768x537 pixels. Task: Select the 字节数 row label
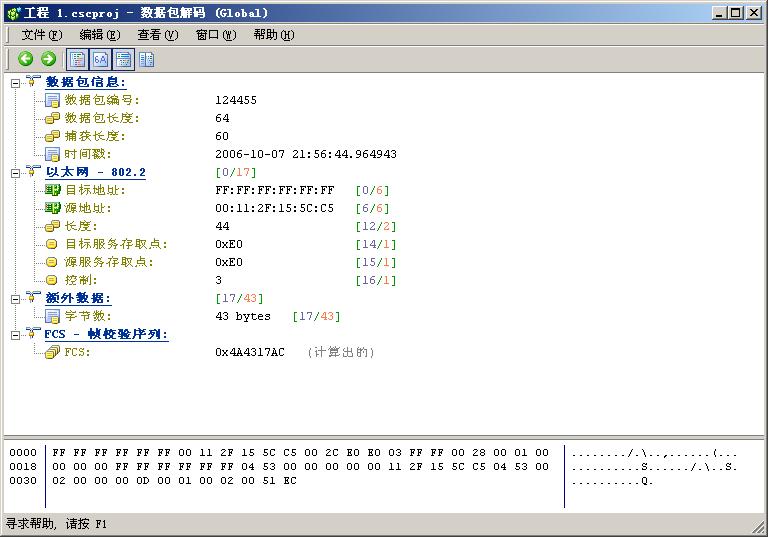[88, 316]
